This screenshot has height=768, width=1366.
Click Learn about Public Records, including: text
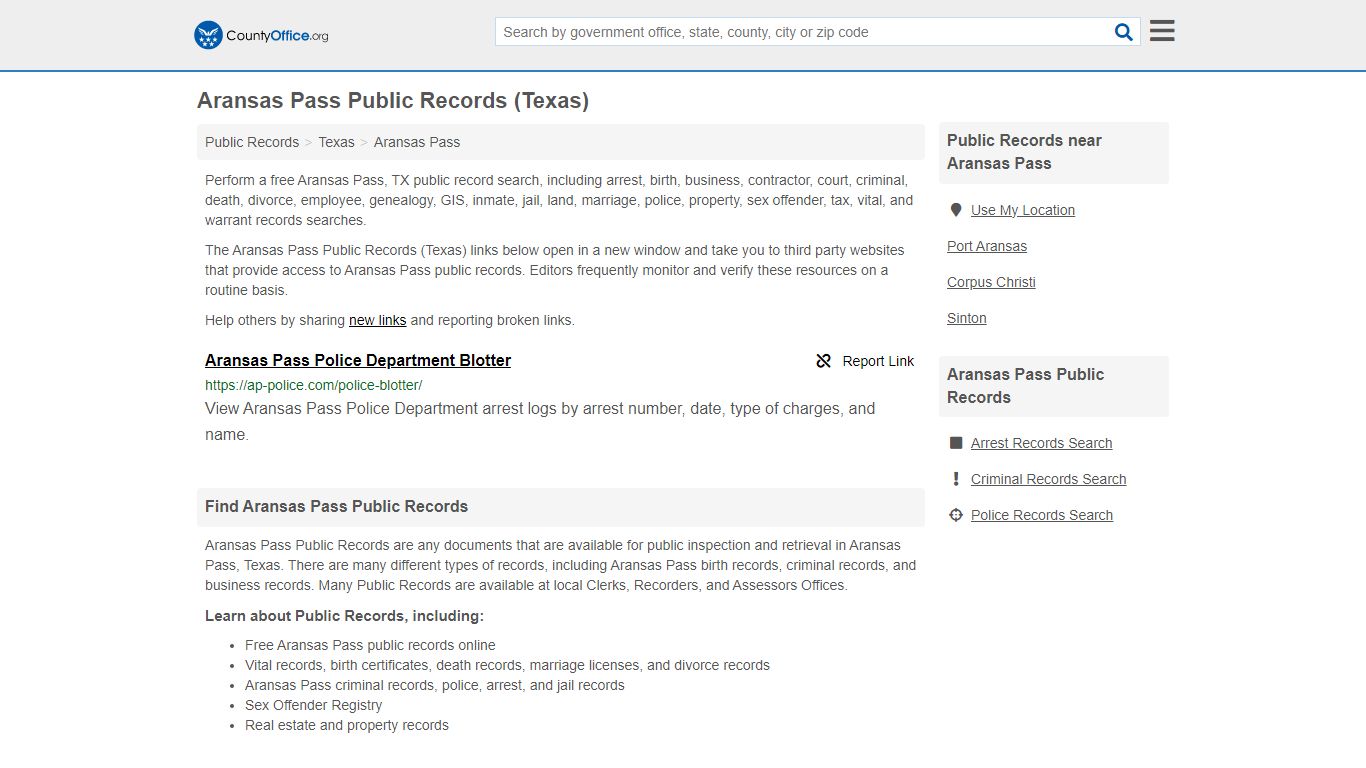click(344, 616)
